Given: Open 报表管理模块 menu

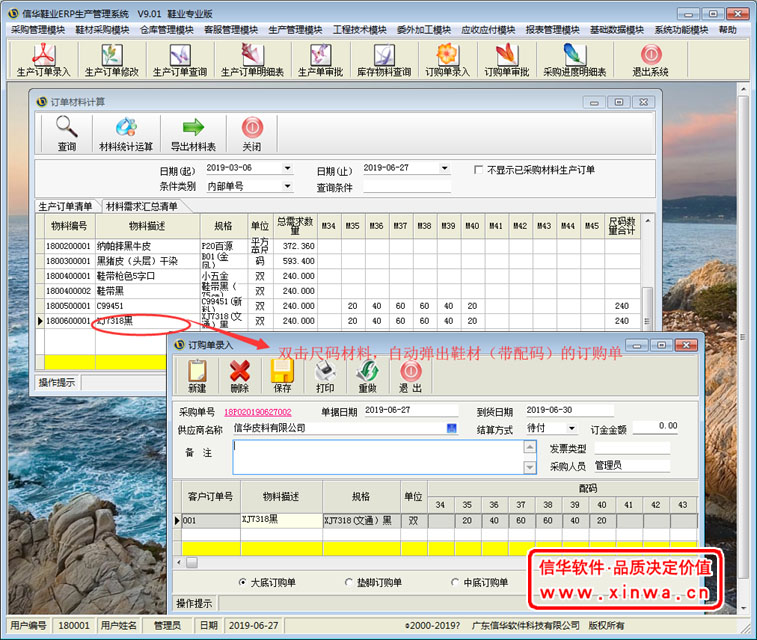Looking at the screenshot, I should coord(553,30).
